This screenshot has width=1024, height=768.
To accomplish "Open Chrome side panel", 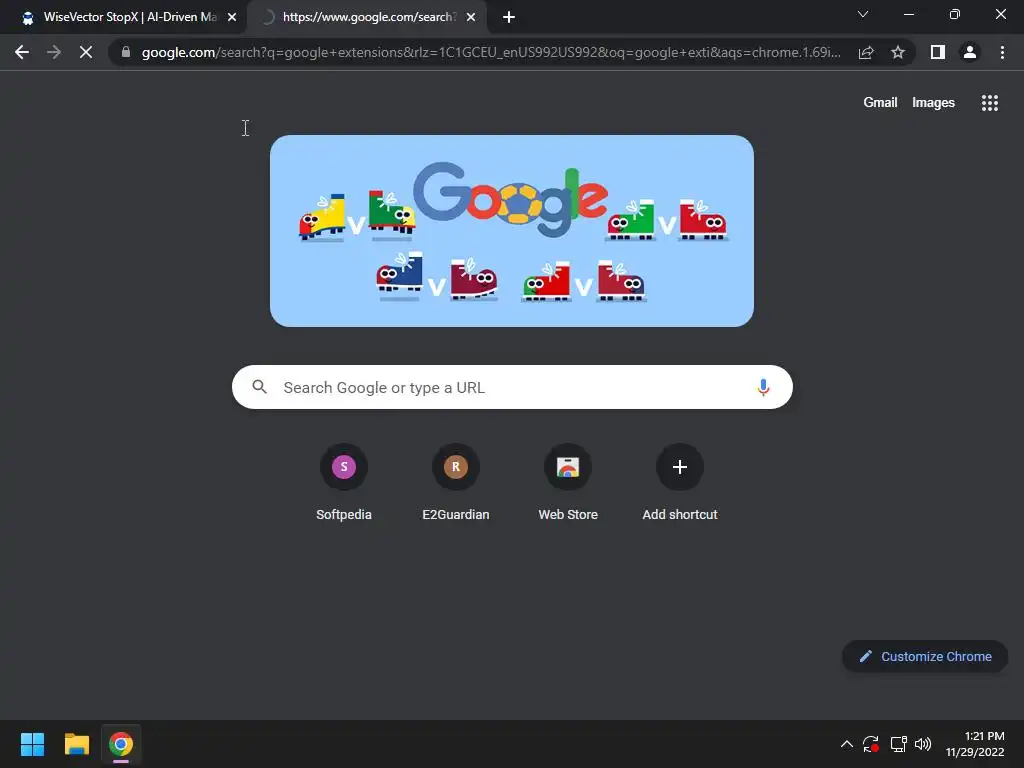I will click(938, 52).
